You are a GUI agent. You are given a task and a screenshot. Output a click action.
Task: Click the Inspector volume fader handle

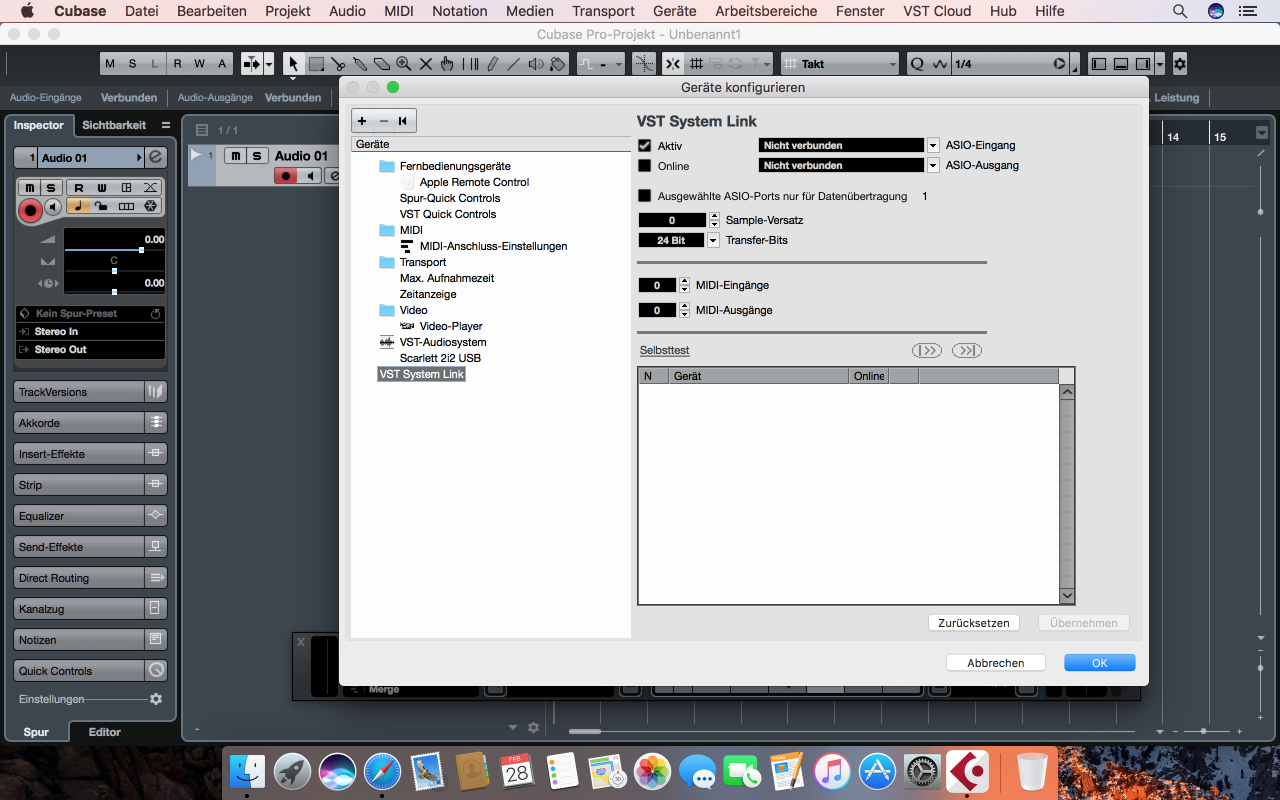click(x=141, y=250)
